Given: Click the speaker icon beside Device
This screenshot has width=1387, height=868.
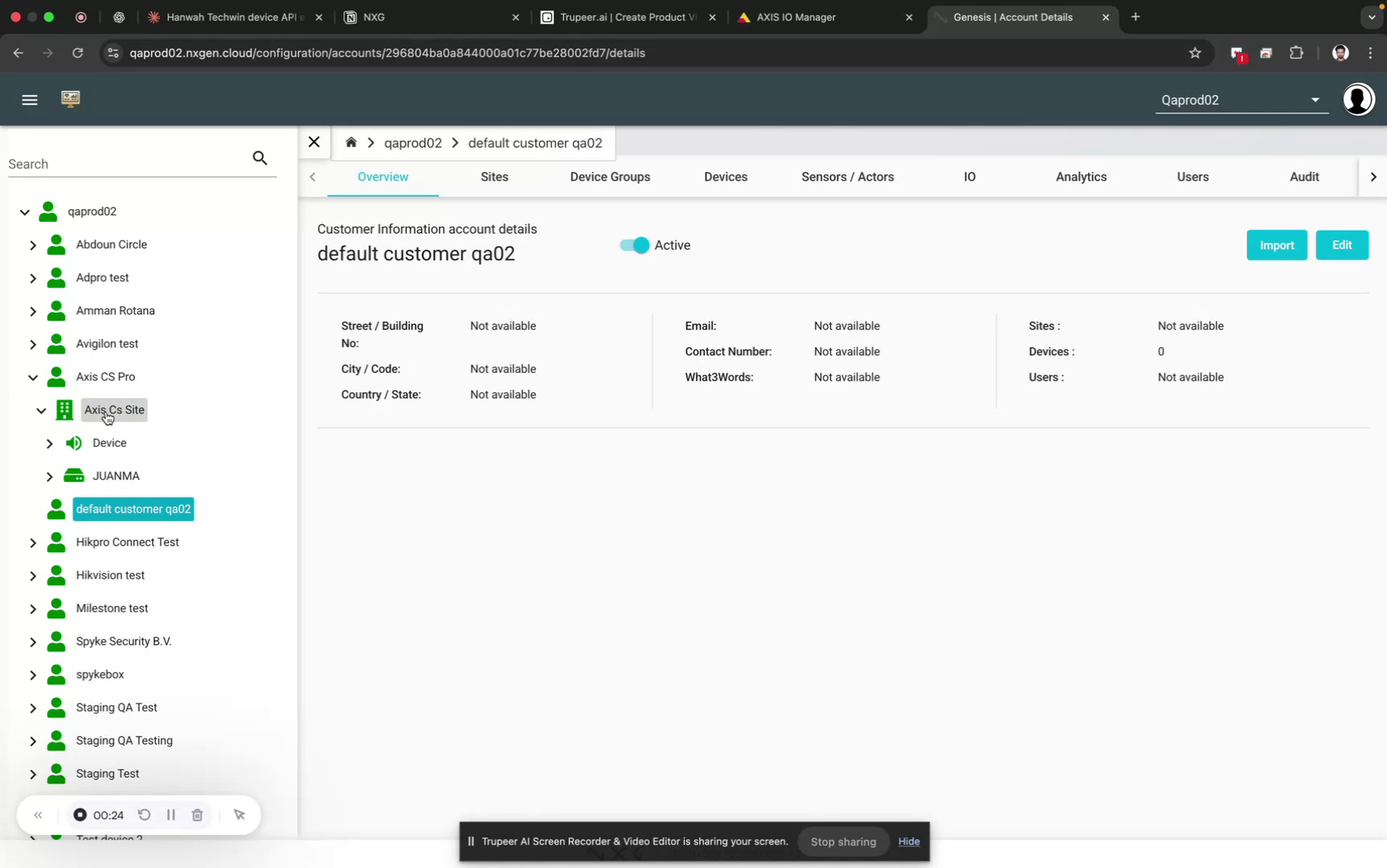Looking at the screenshot, I should pos(74,443).
